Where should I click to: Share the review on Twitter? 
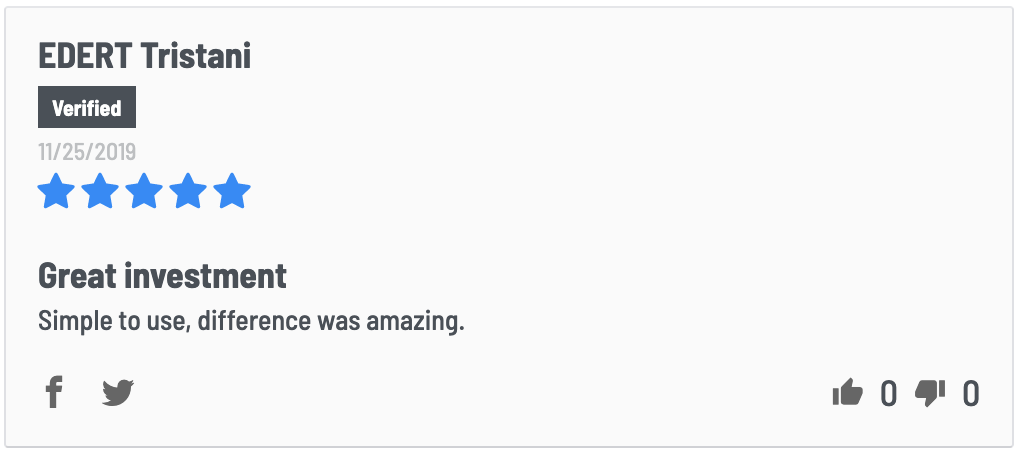coord(118,393)
